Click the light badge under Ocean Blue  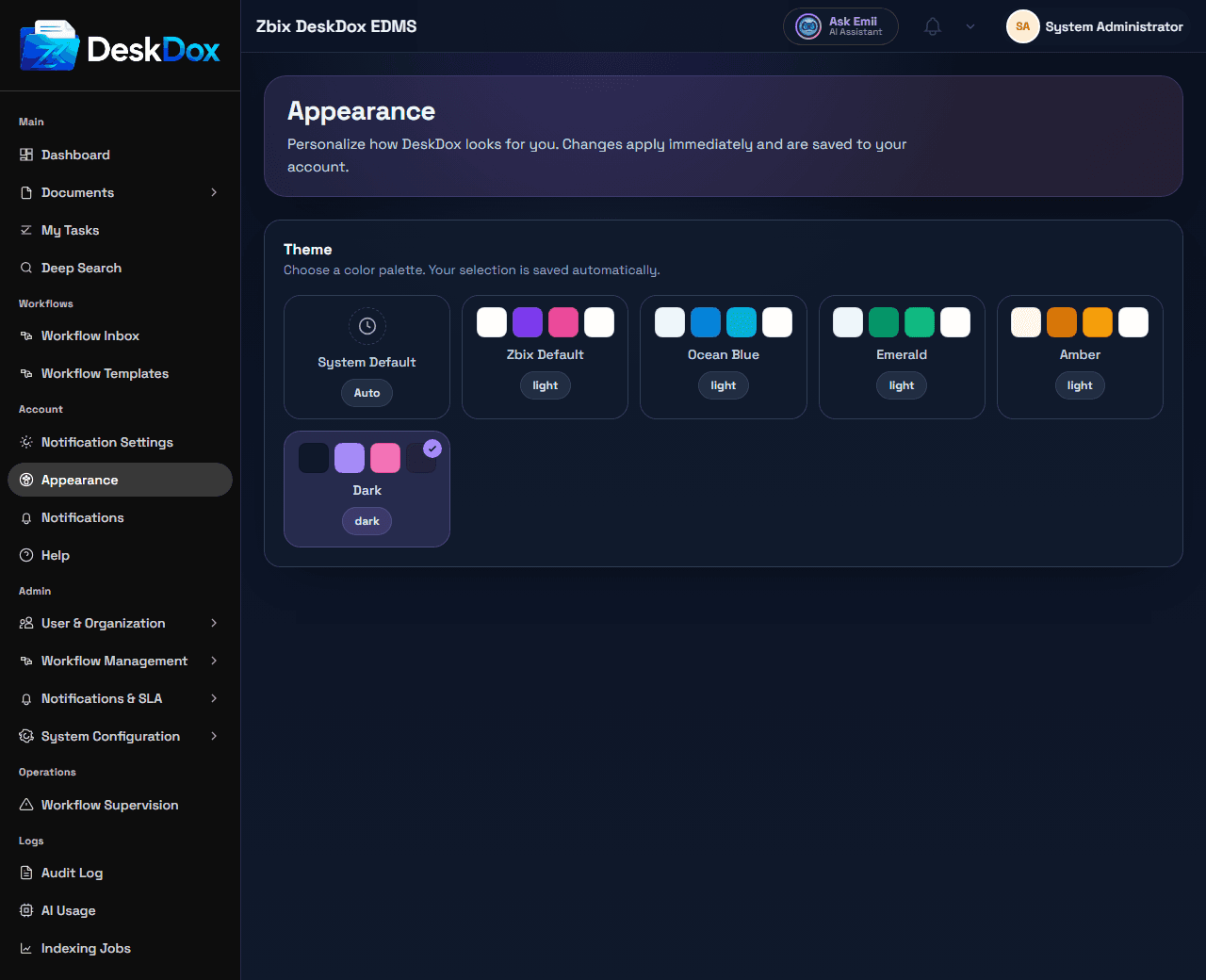click(724, 385)
